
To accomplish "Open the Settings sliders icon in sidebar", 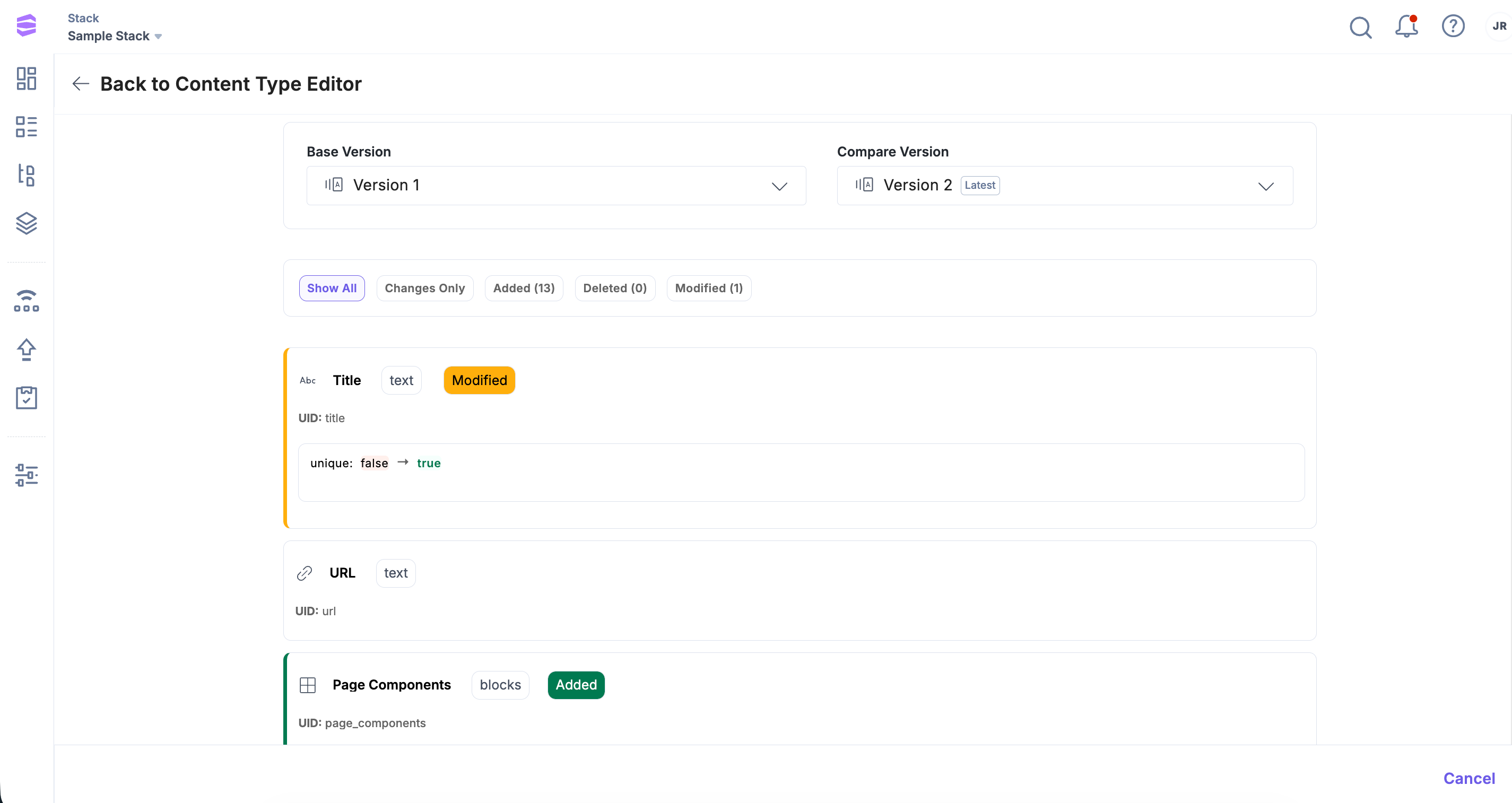I will click(27, 474).
